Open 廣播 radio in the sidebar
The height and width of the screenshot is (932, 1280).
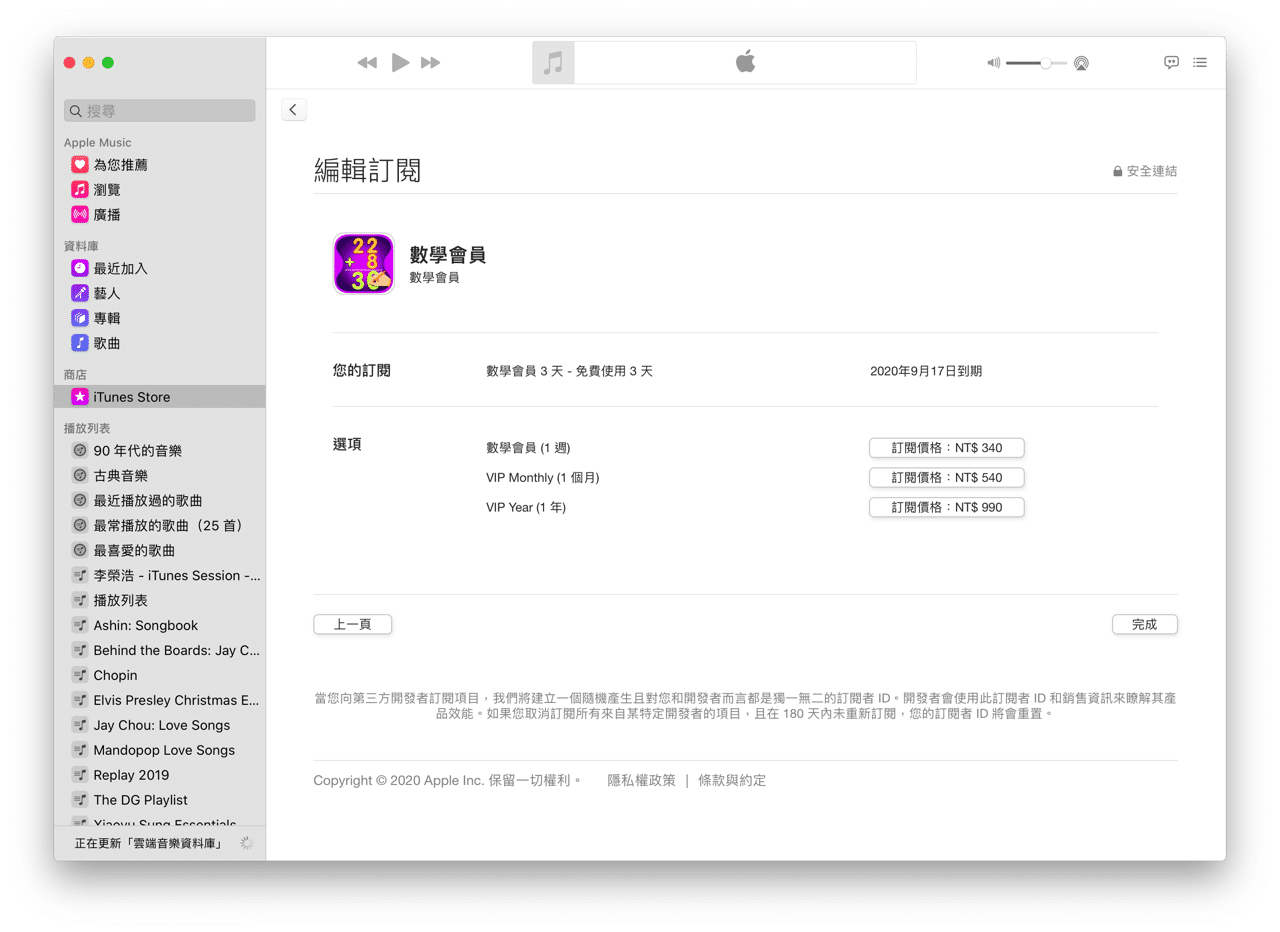160,215
